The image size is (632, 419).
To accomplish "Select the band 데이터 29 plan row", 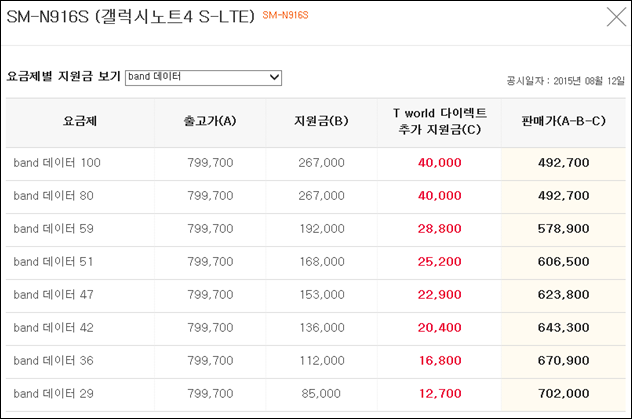I will [x=316, y=394].
